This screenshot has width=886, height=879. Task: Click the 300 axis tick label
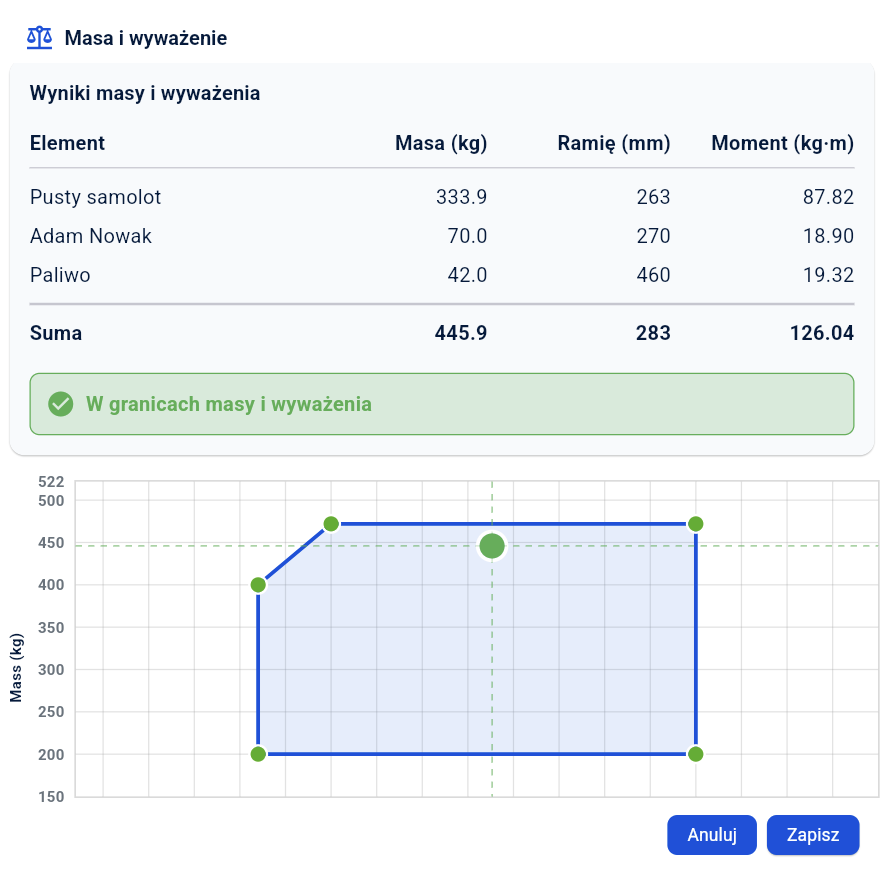[51, 669]
